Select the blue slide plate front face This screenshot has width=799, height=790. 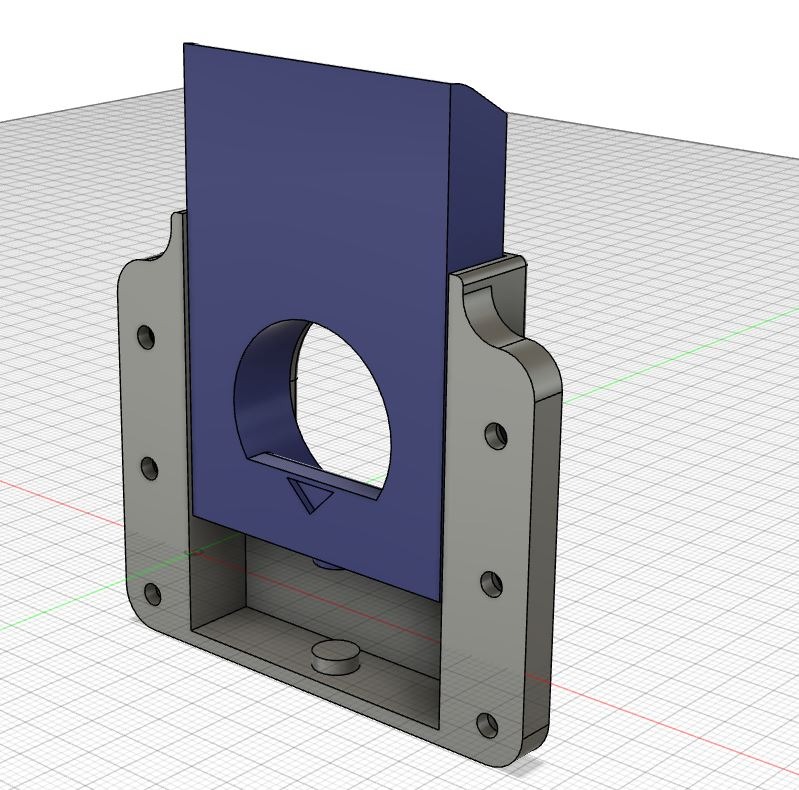[316, 204]
